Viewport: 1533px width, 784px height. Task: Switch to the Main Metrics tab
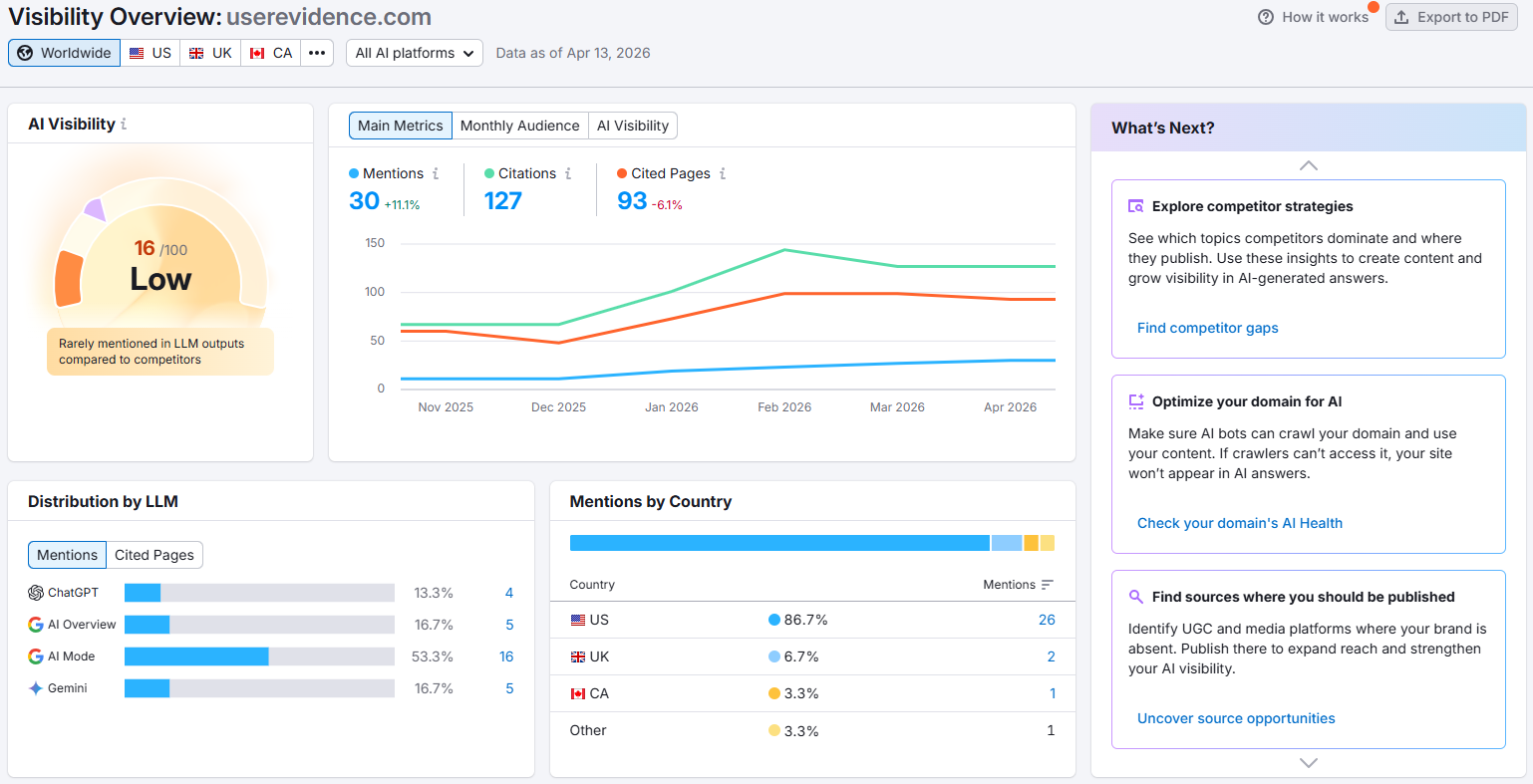(x=401, y=126)
